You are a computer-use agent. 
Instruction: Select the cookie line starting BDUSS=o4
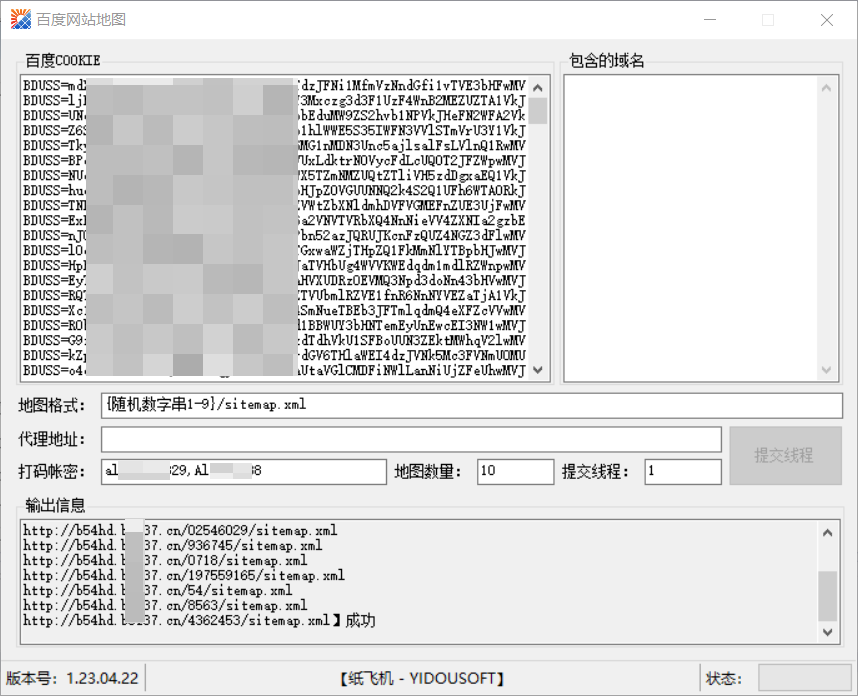pos(274,370)
